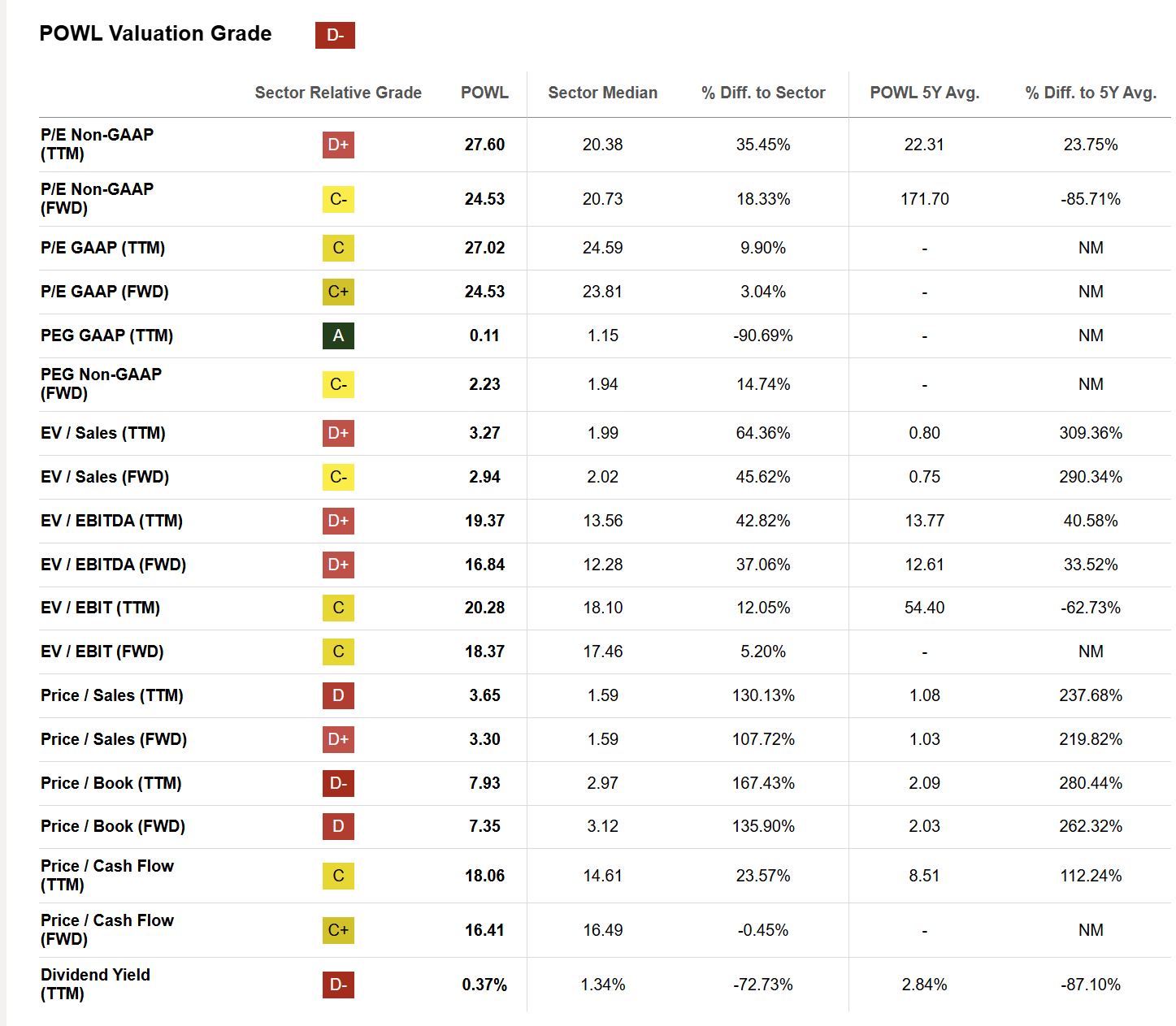Click the D grade badge for Price / Sales (TTM)

coord(338,695)
